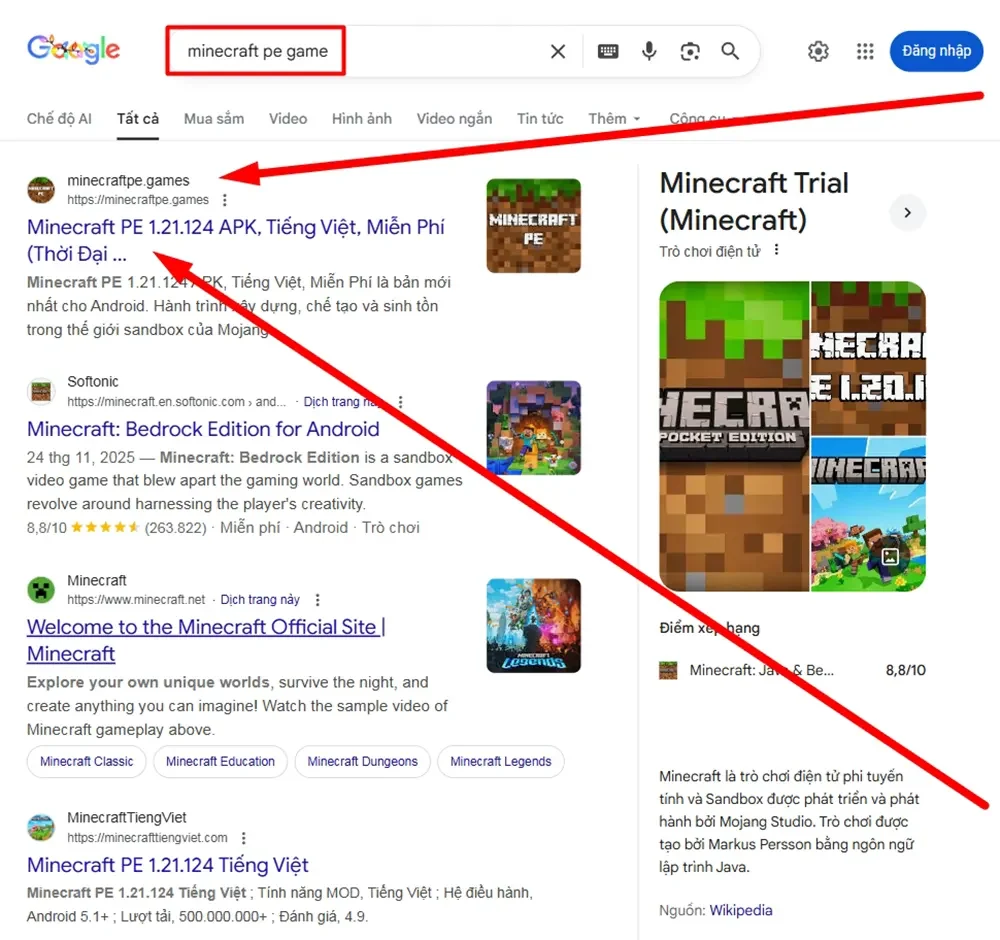Switch to Chế độ AI tab
Screen dimensions: 1000x940
tap(59, 119)
